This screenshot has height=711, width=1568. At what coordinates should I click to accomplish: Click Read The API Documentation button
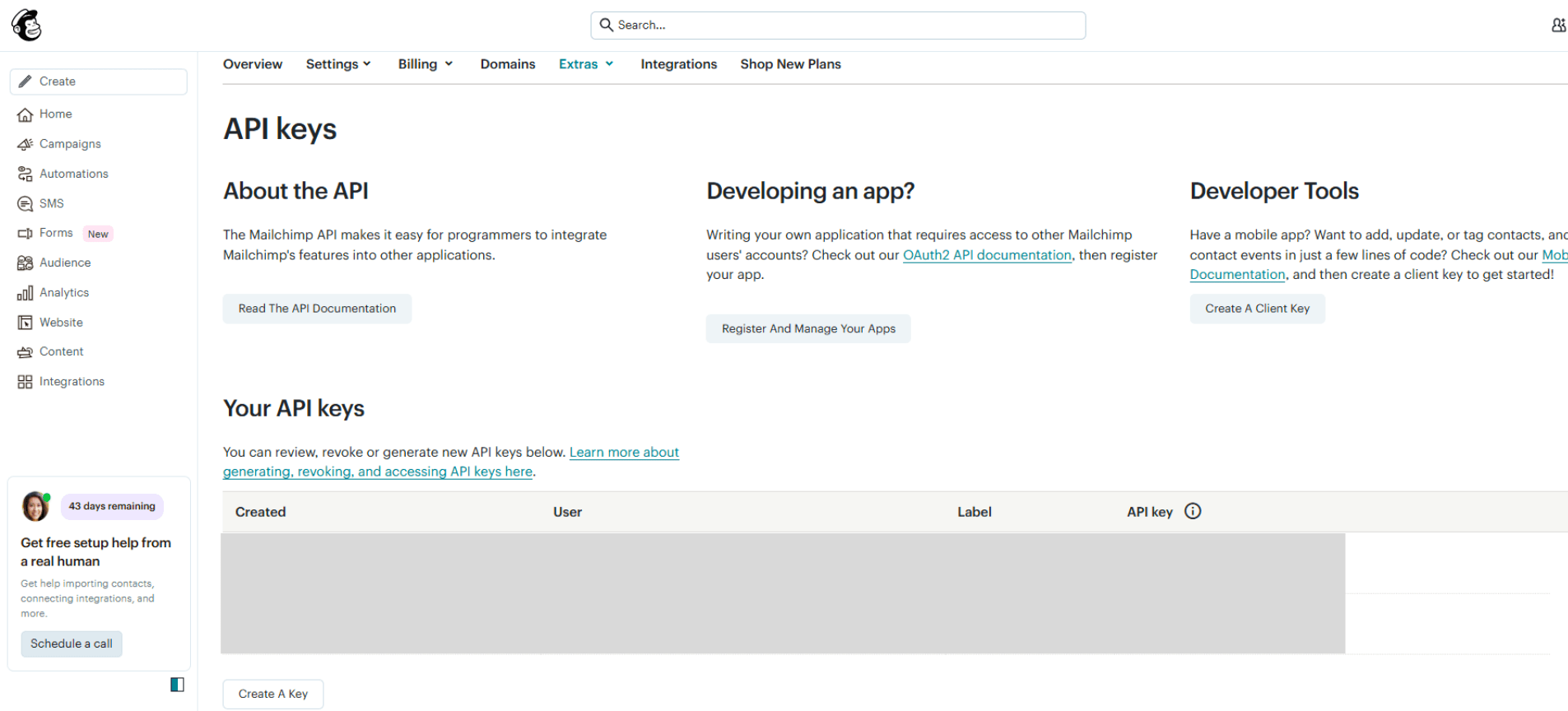pos(317,309)
